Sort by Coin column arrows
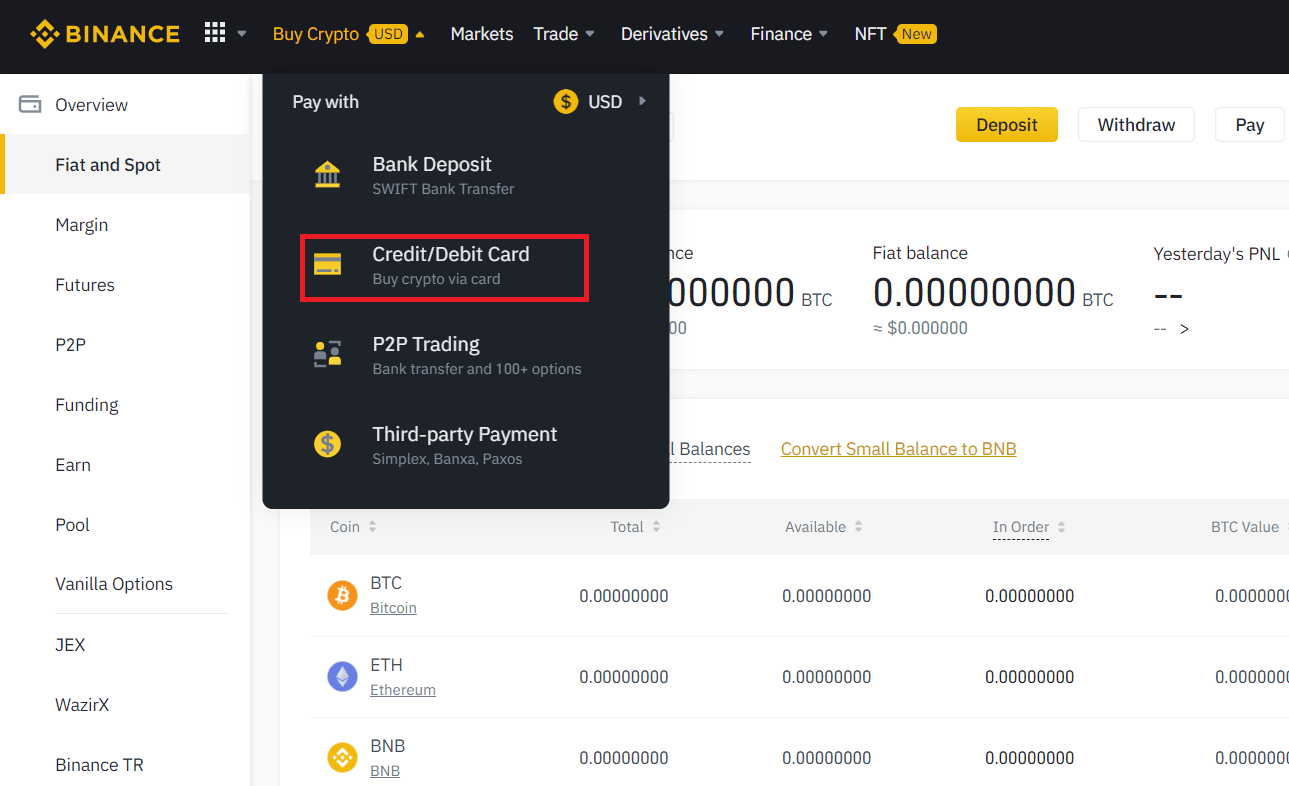The height and width of the screenshot is (786, 1289). click(372, 527)
